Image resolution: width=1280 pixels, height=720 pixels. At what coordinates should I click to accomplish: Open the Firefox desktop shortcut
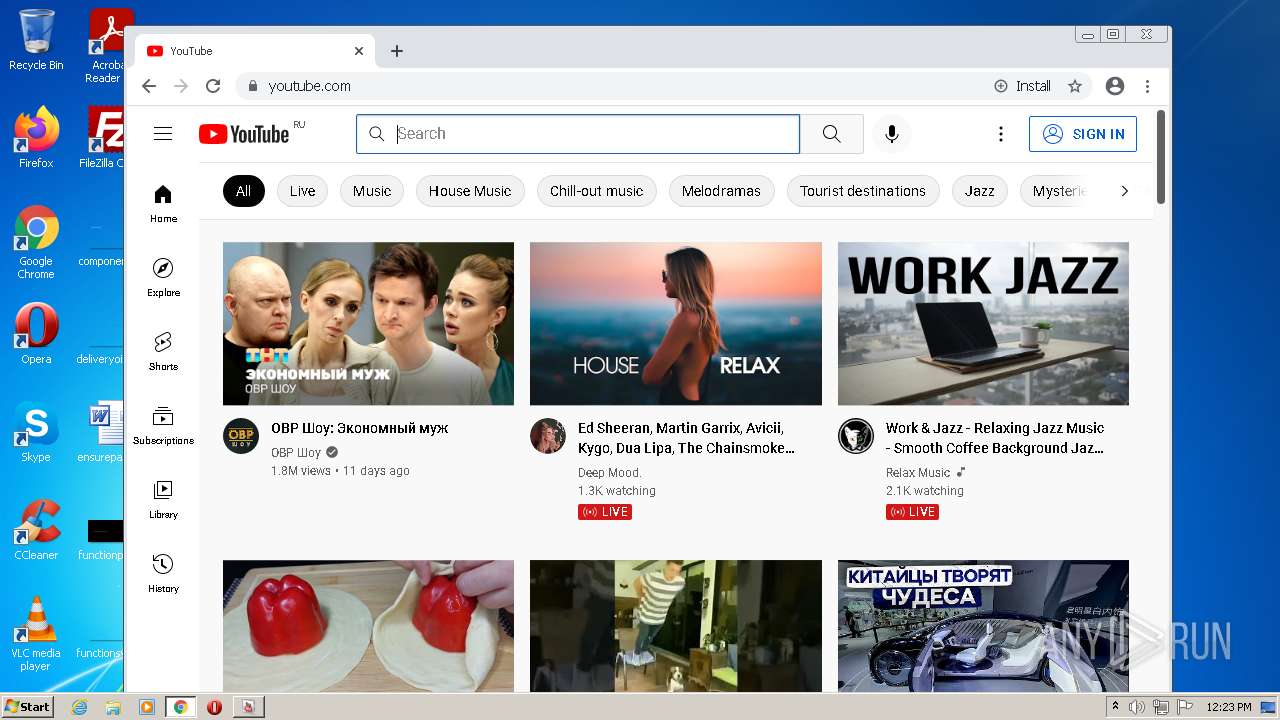tap(36, 138)
